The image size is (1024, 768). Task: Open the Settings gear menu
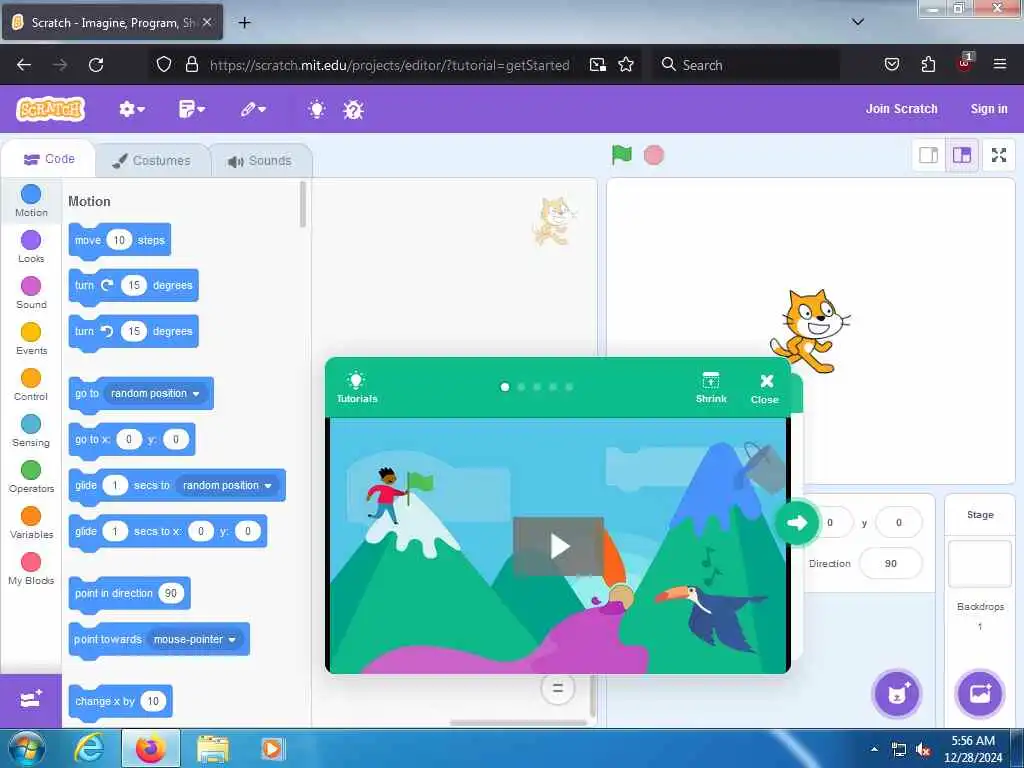(x=131, y=109)
